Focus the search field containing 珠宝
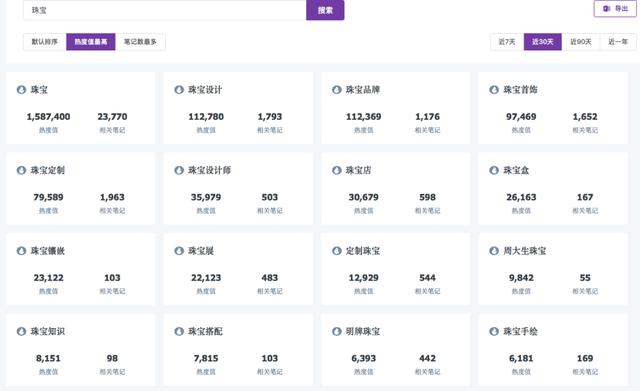 [x=164, y=10]
